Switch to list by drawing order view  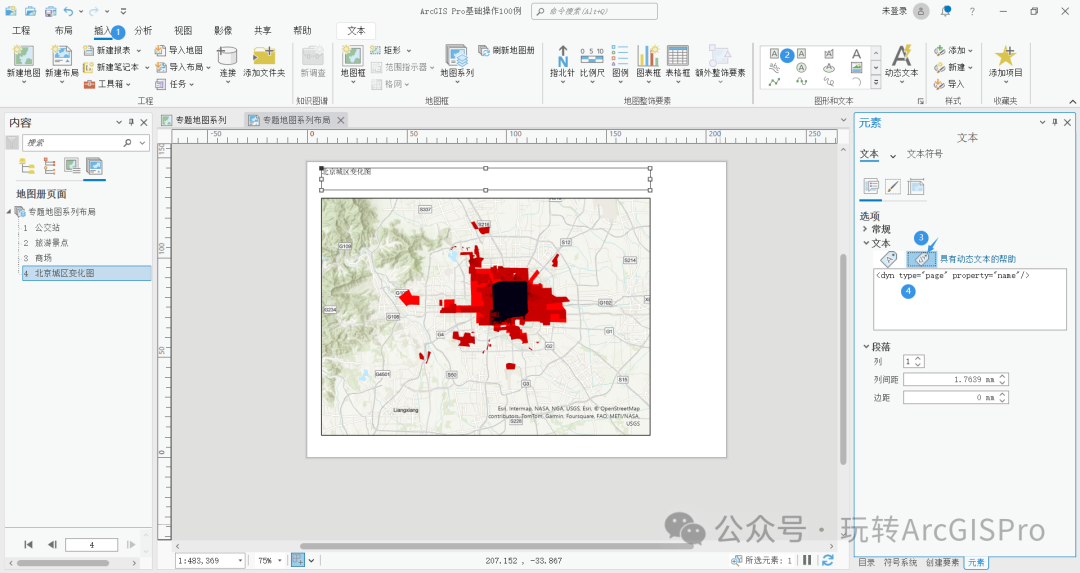click(27, 166)
